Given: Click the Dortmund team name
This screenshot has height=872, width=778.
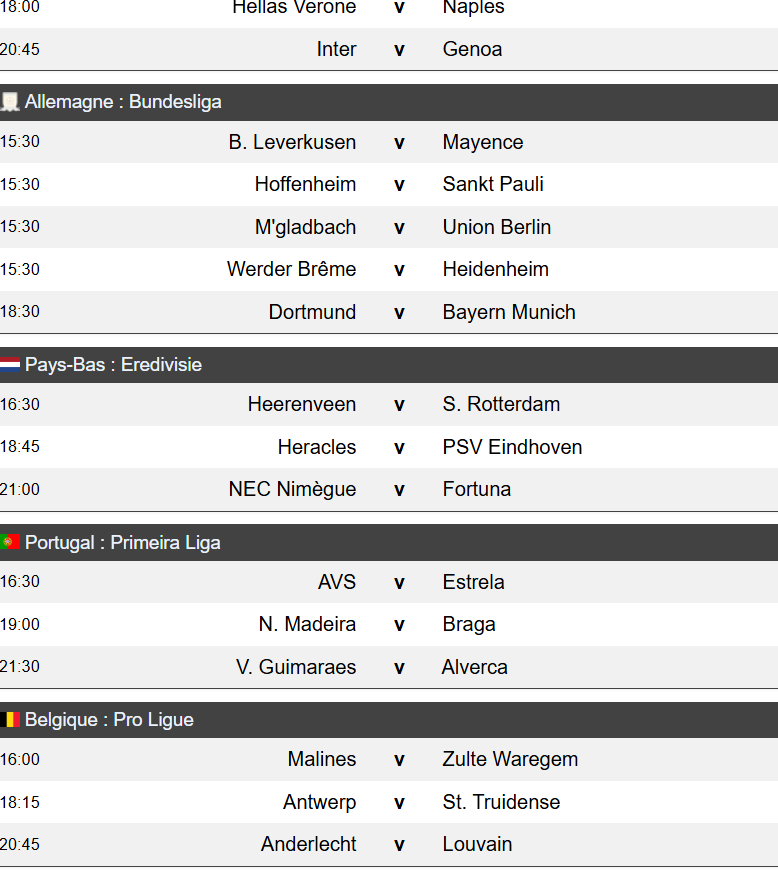Looking at the screenshot, I should [x=312, y=312].
